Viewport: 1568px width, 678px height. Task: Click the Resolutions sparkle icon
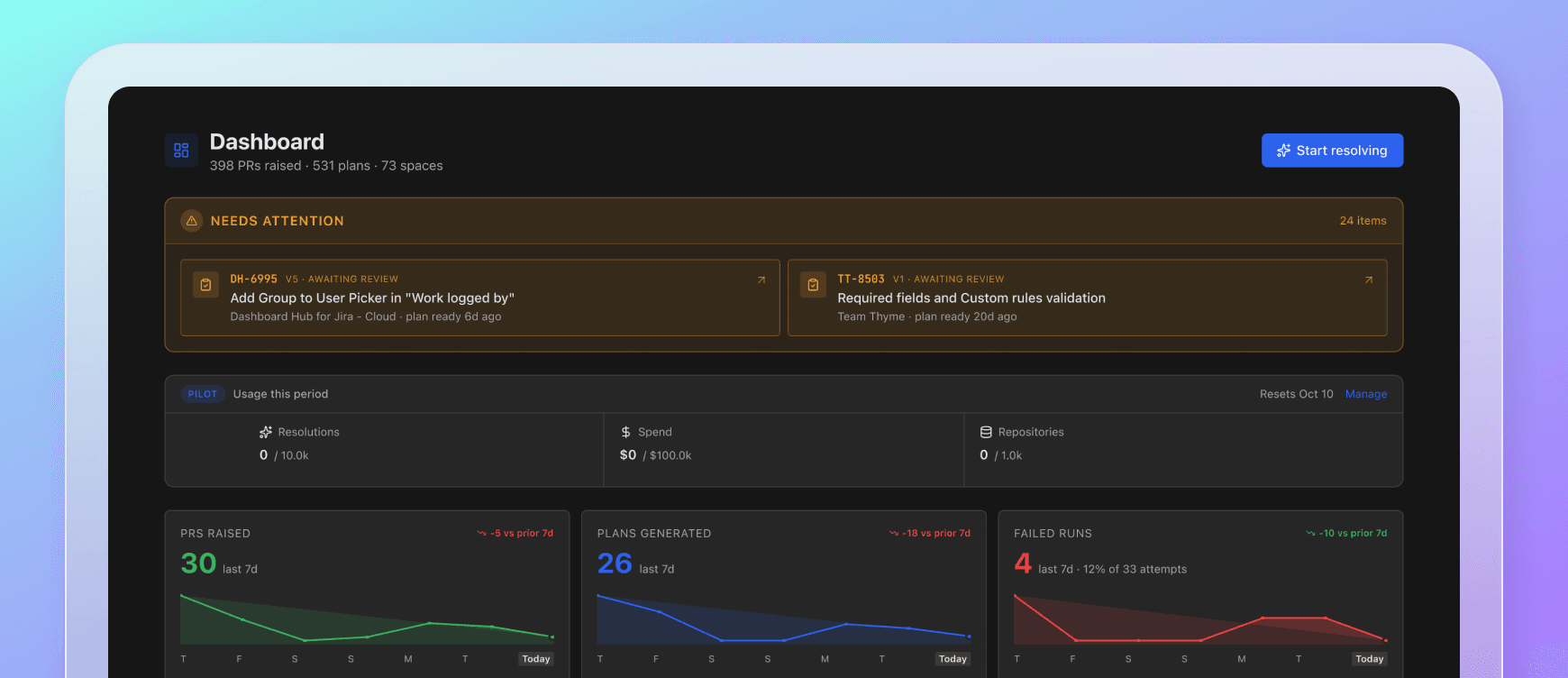click(x=266, y=433)
